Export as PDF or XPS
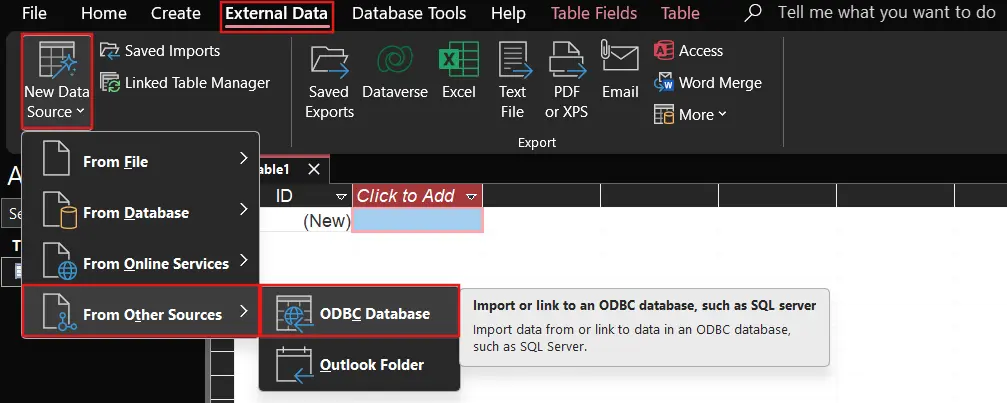The width and height of the screenshot is (1007, 403). (x=566, y=81)
